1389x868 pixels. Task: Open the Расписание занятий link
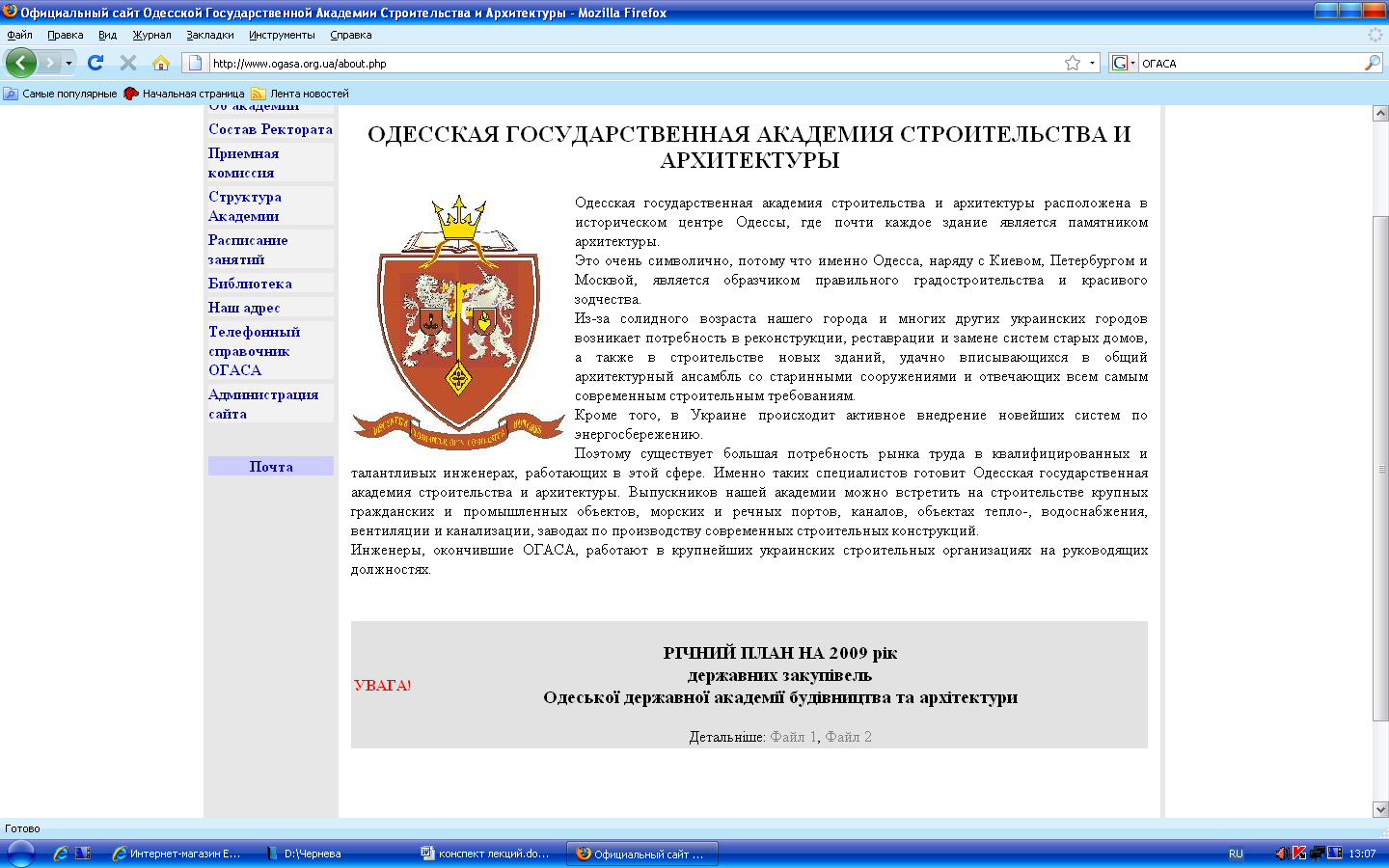[x=248, y=250]
